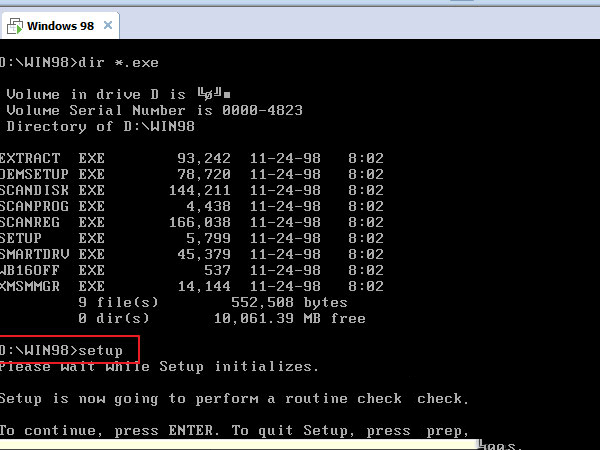Click the size value 166,038
Screen dimensions: 600x450
(x=200, y=222)
